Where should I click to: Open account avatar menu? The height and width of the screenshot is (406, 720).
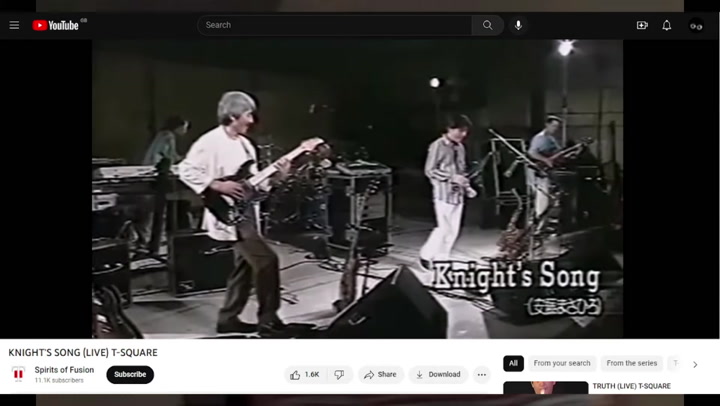pyautogui.click(x=696, y=26)
